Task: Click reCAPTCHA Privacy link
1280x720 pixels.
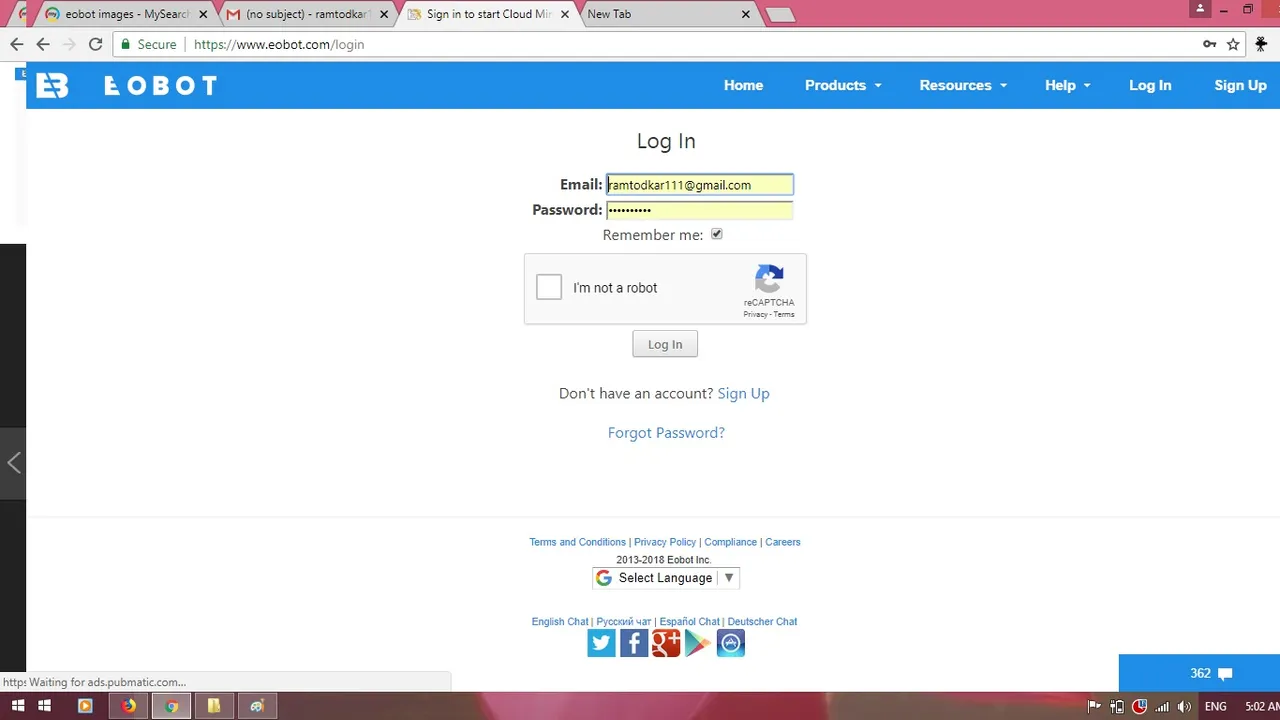Action: click(755, 314)
